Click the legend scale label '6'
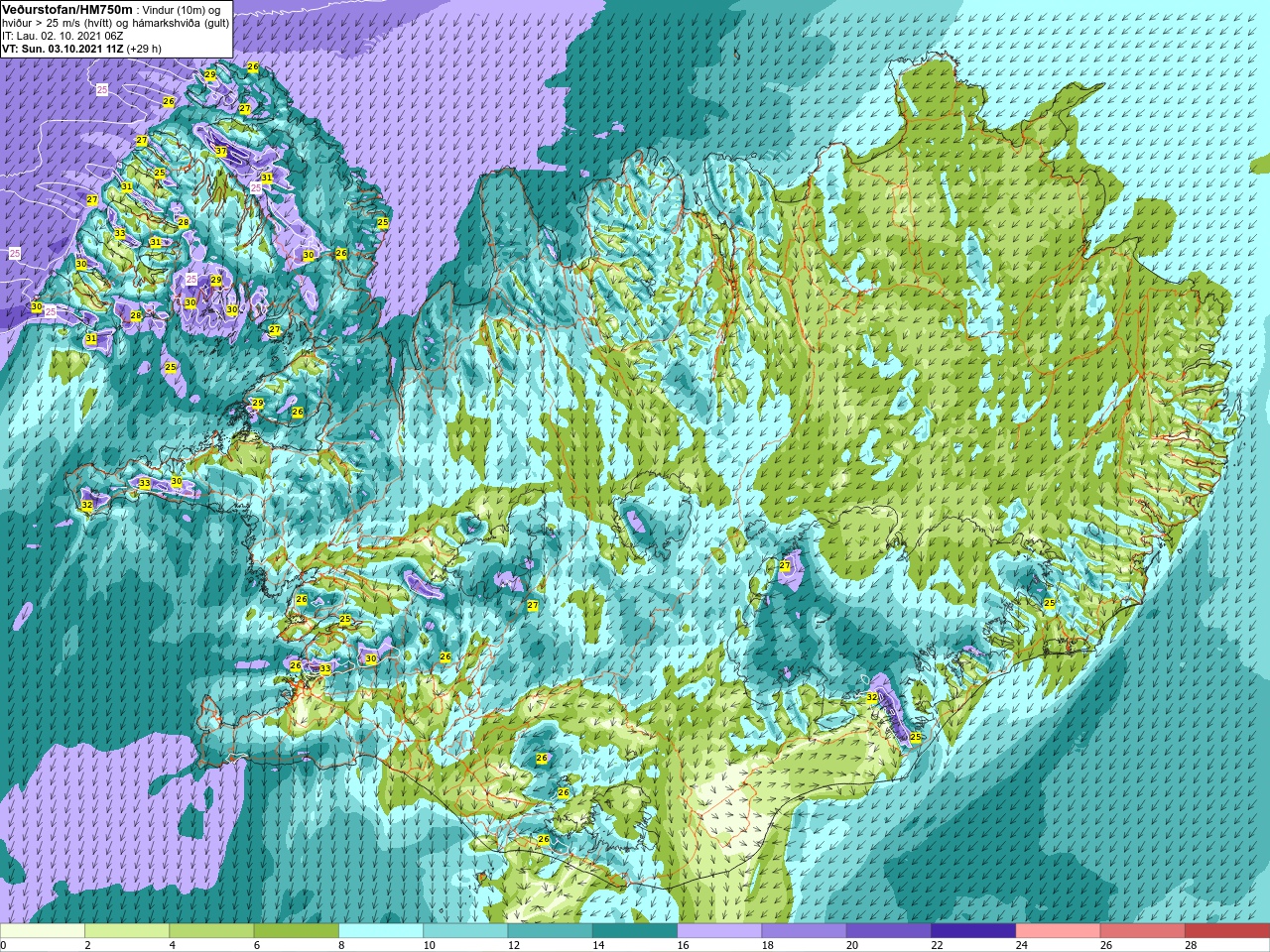This screenshot has width=1270, height=952. click(x=256, y=945)
